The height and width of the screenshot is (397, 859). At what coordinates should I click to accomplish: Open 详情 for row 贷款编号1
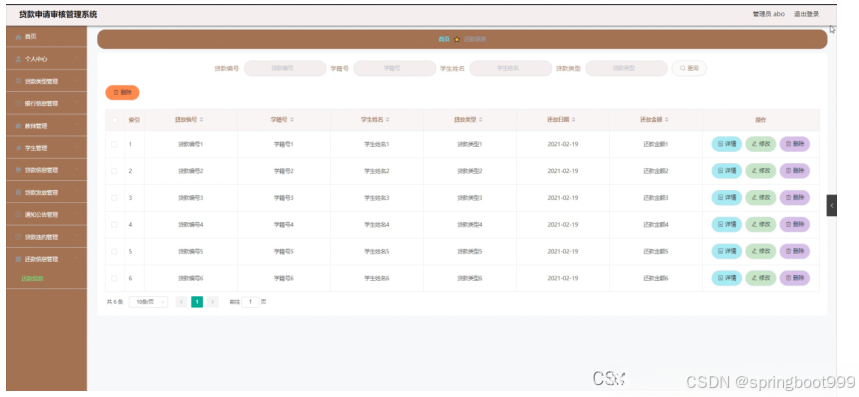[x=726, y=144]
